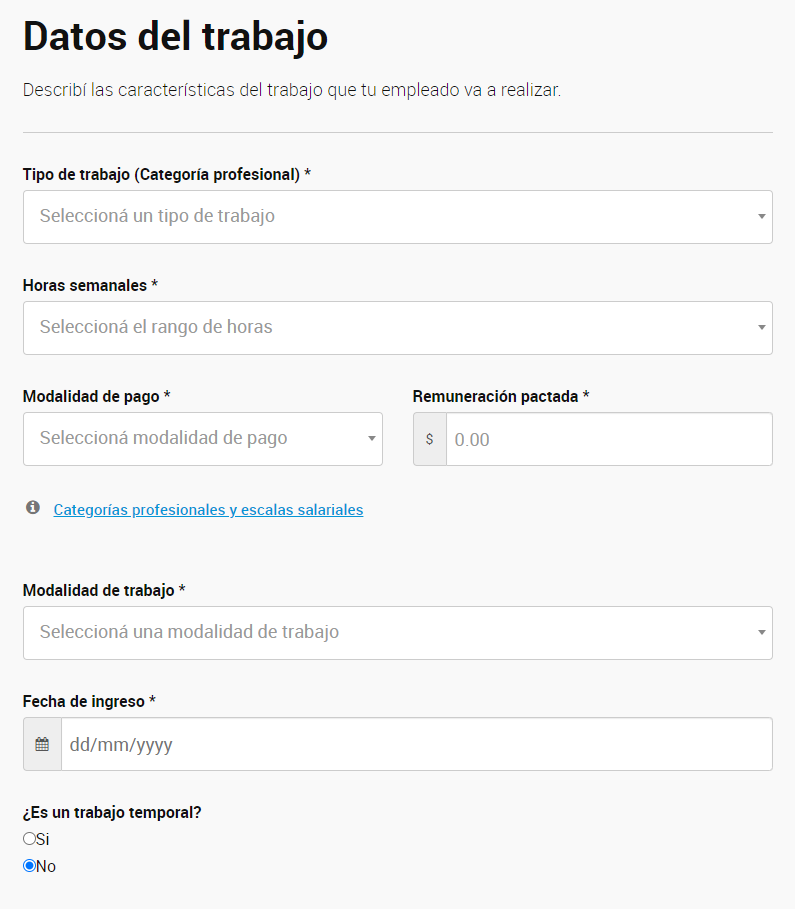Open the Modalidad de trabajo dropdown

click(x=398, y=633)
